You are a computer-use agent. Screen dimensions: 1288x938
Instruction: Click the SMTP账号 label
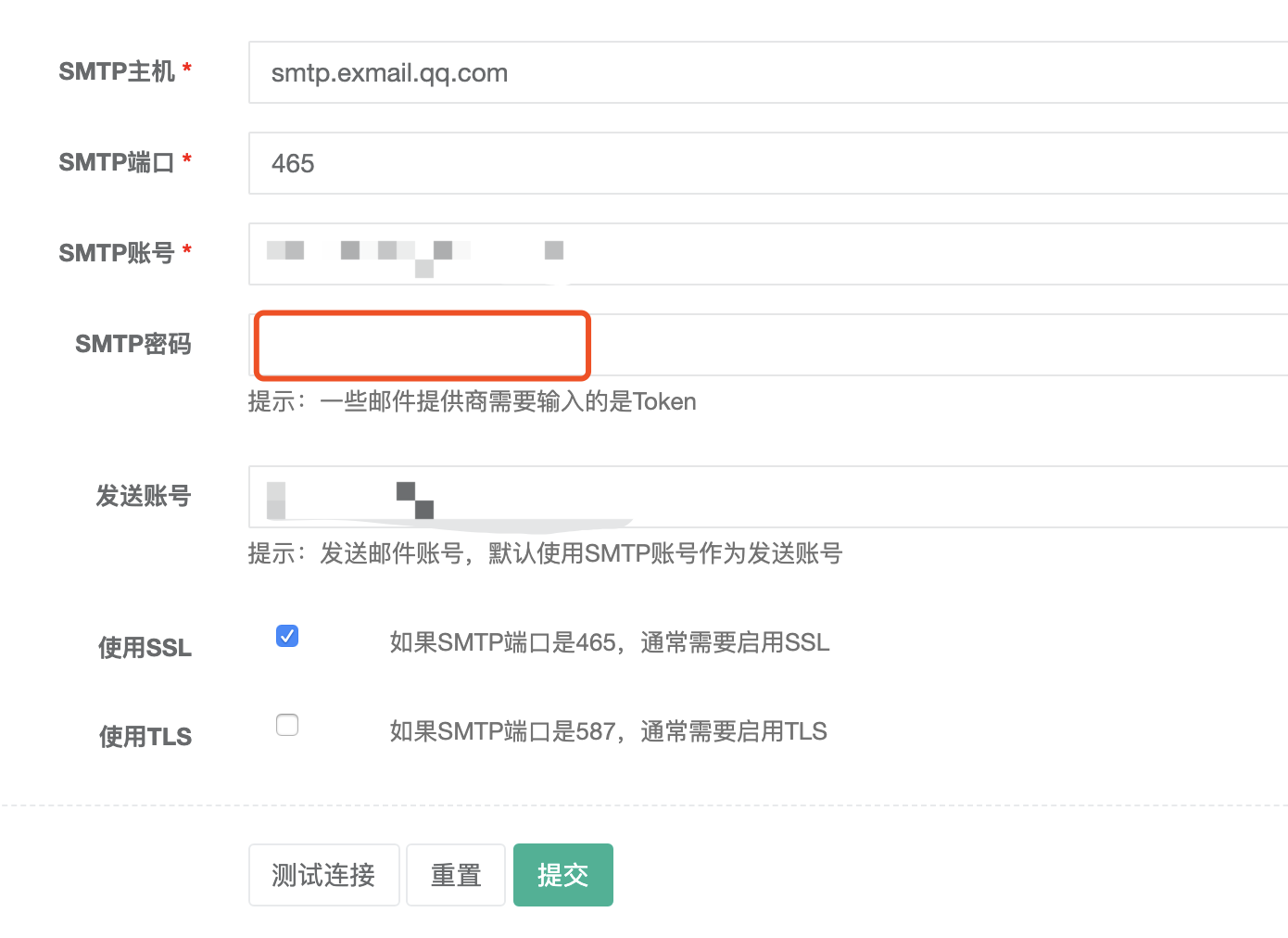point(117,253)
